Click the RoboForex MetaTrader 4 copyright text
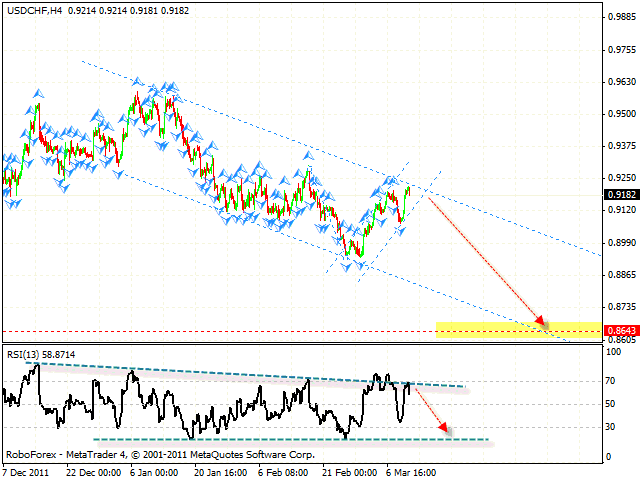This screenshot has width=640, height=480. point(160,454)
